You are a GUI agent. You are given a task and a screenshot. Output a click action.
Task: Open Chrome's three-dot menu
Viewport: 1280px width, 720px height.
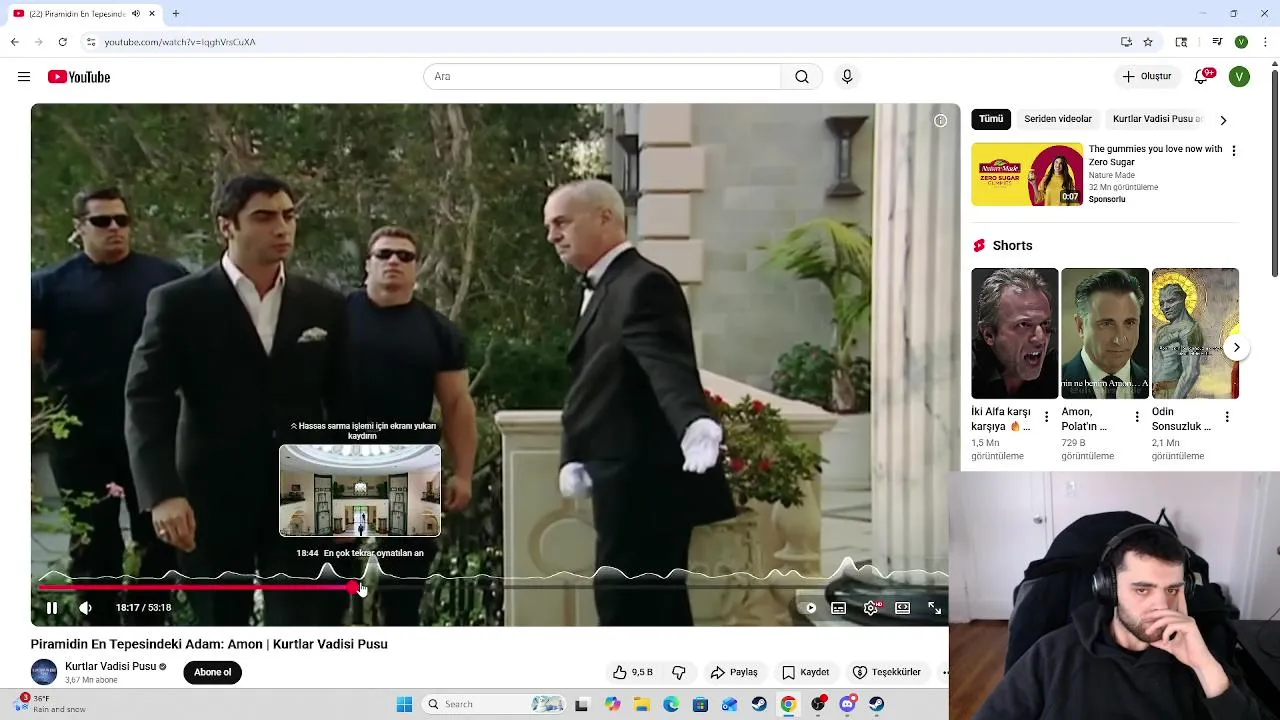pos(1265,42)
